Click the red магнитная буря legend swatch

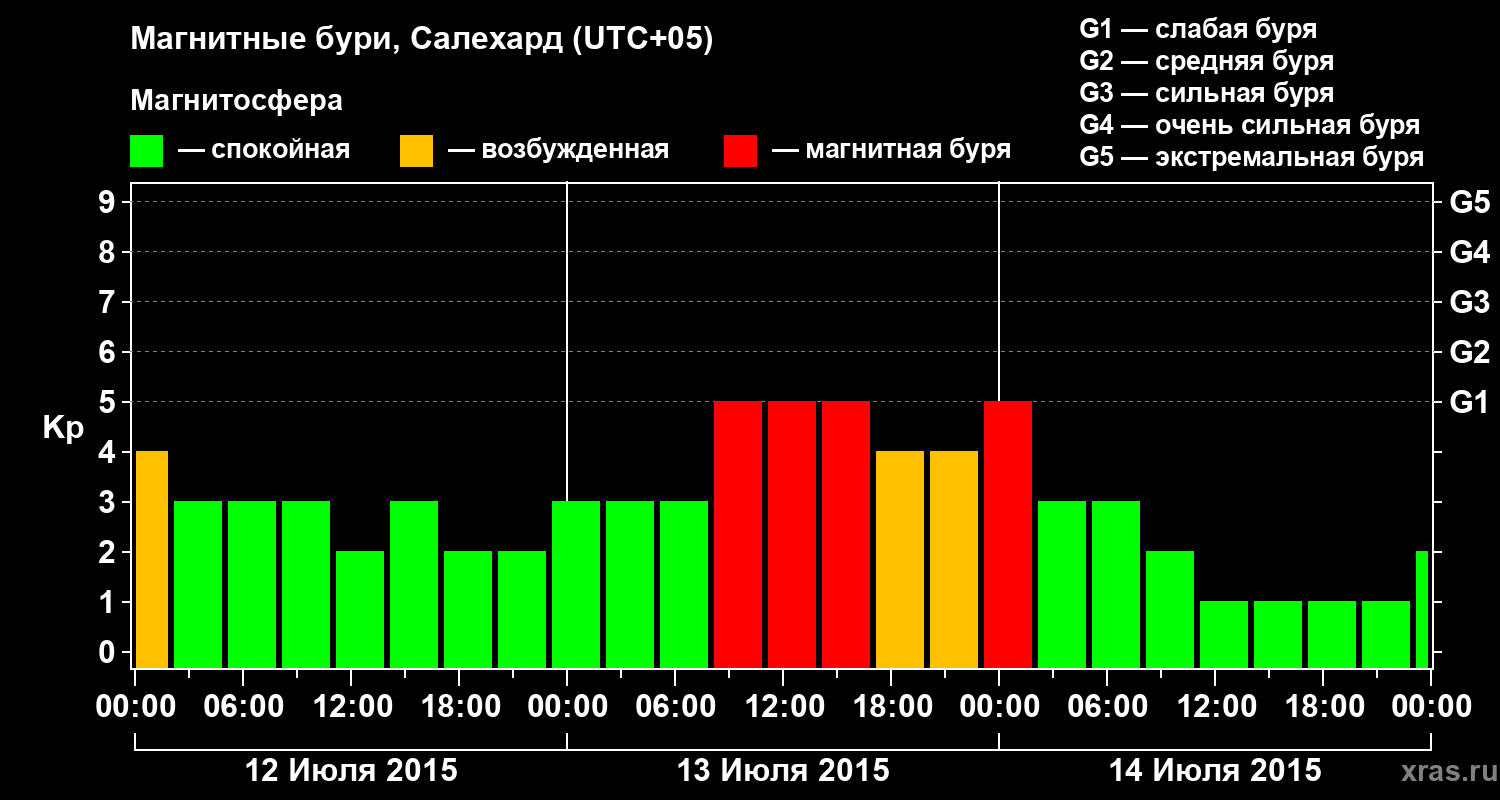(x=741, y=151)
